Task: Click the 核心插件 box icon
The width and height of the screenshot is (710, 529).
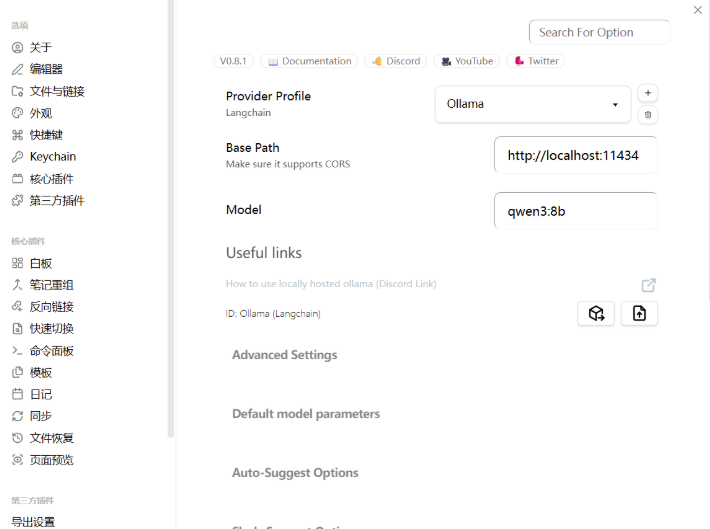Action: [x=17, y=179]
